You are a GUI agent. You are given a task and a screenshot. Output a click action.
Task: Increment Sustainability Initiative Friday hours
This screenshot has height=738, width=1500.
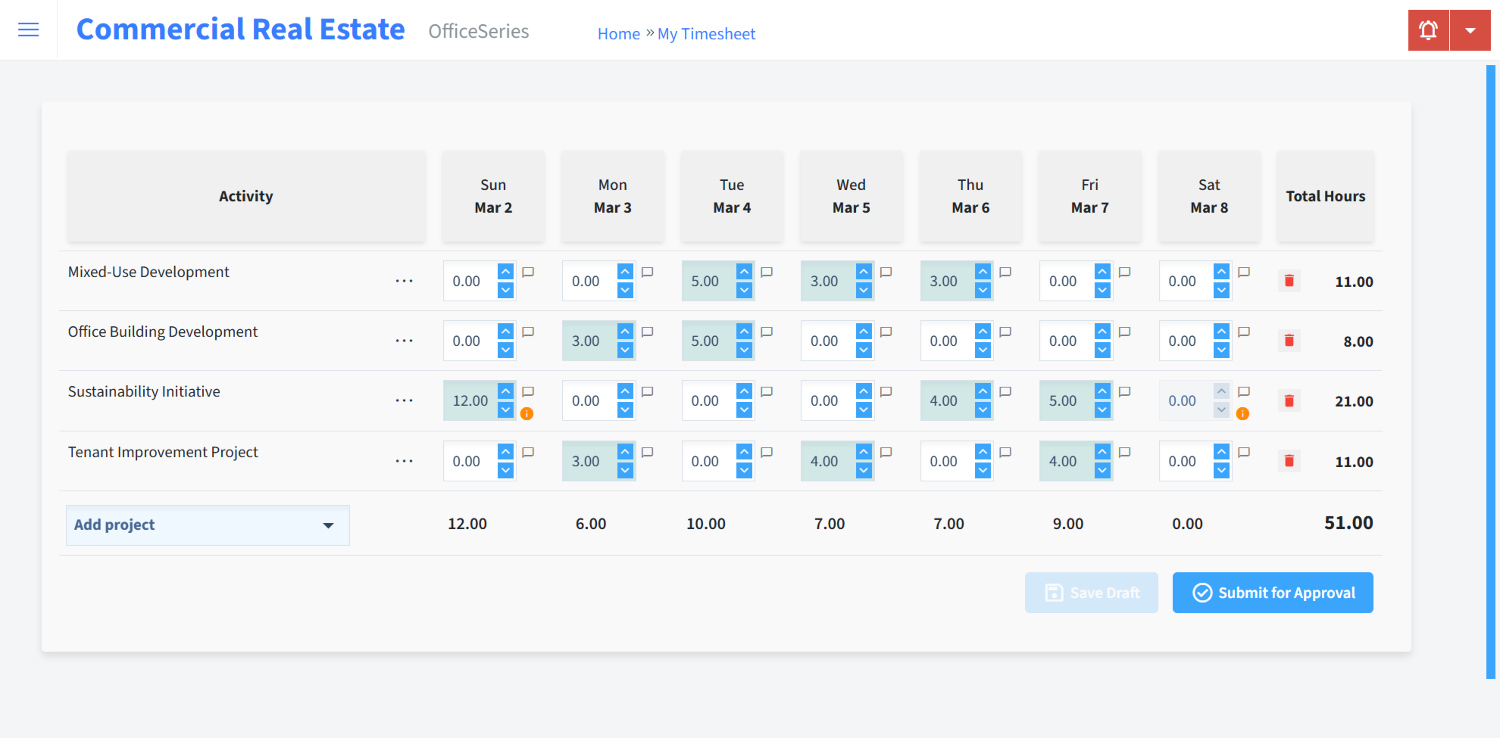click(1101, 392)
